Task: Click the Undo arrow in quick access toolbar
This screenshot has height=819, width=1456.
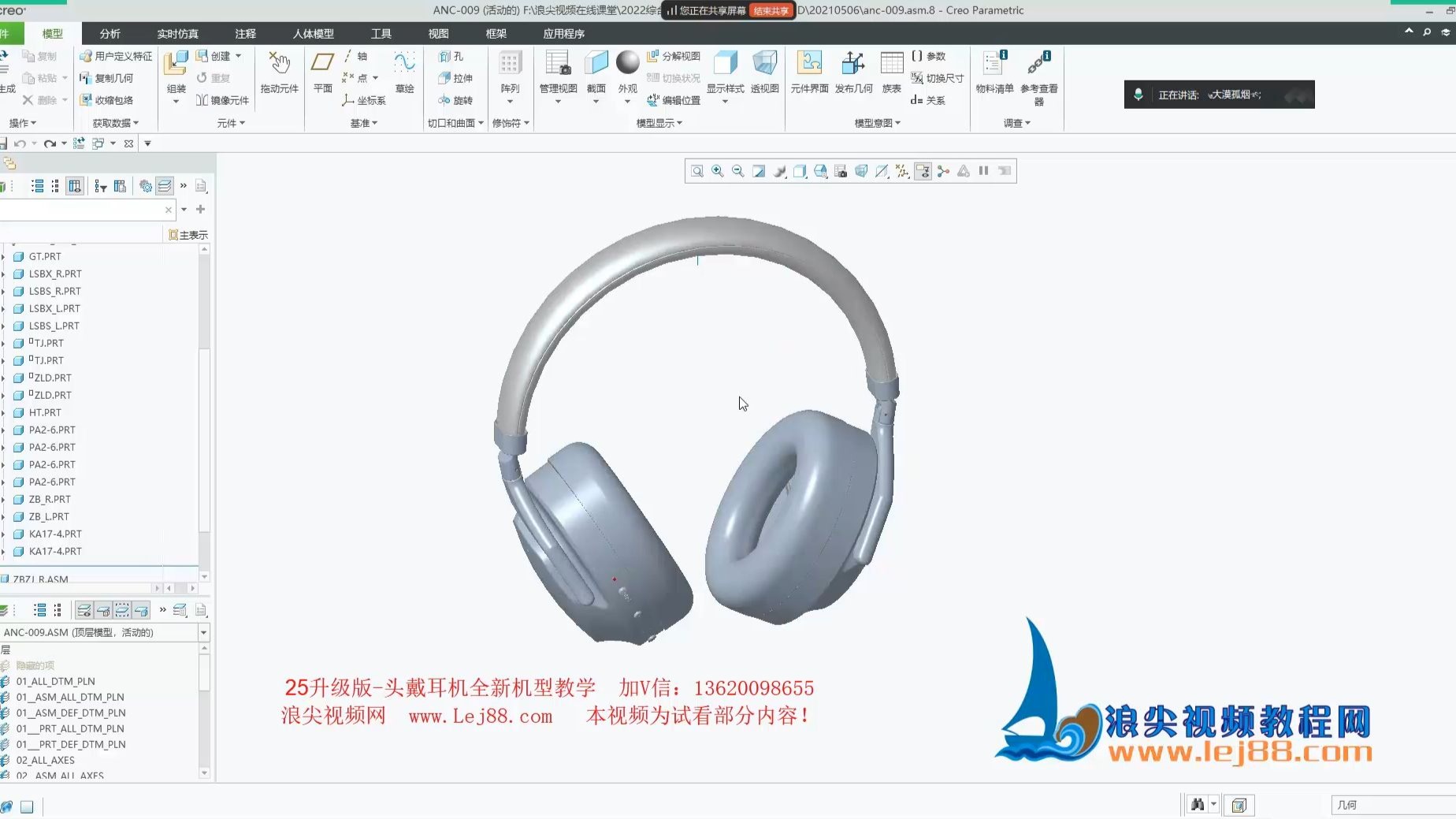Action: (x=20, y=143)
